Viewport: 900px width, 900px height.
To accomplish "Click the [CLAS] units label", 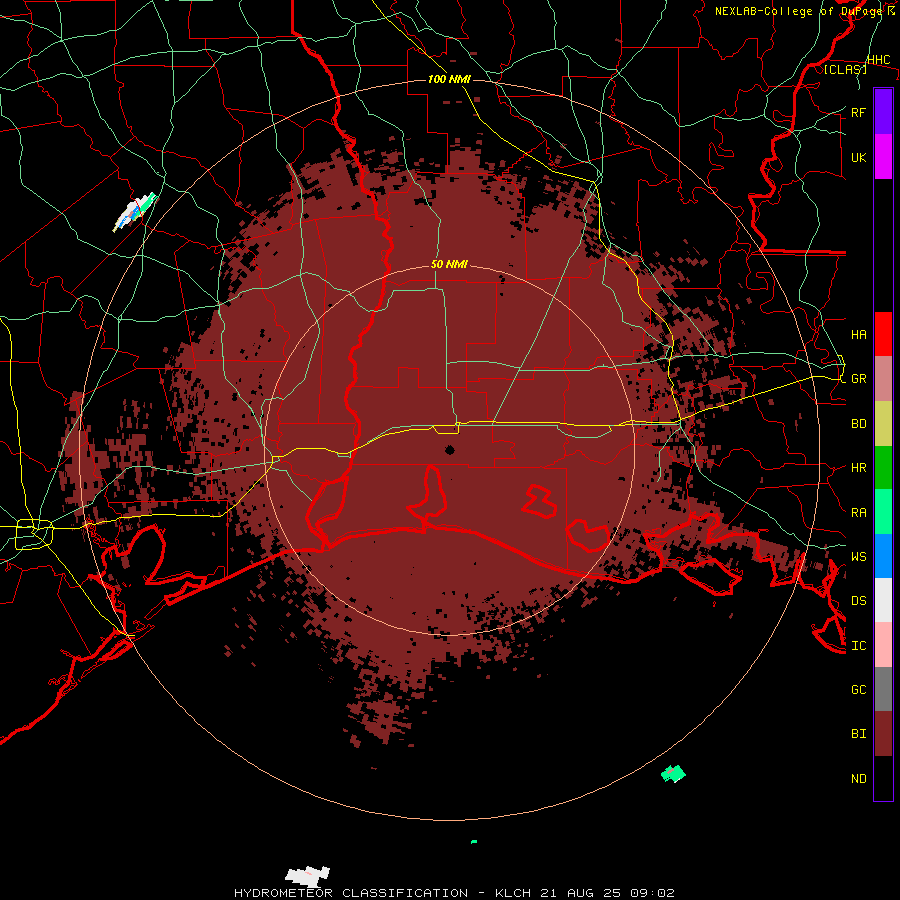I will click(845, 69).
